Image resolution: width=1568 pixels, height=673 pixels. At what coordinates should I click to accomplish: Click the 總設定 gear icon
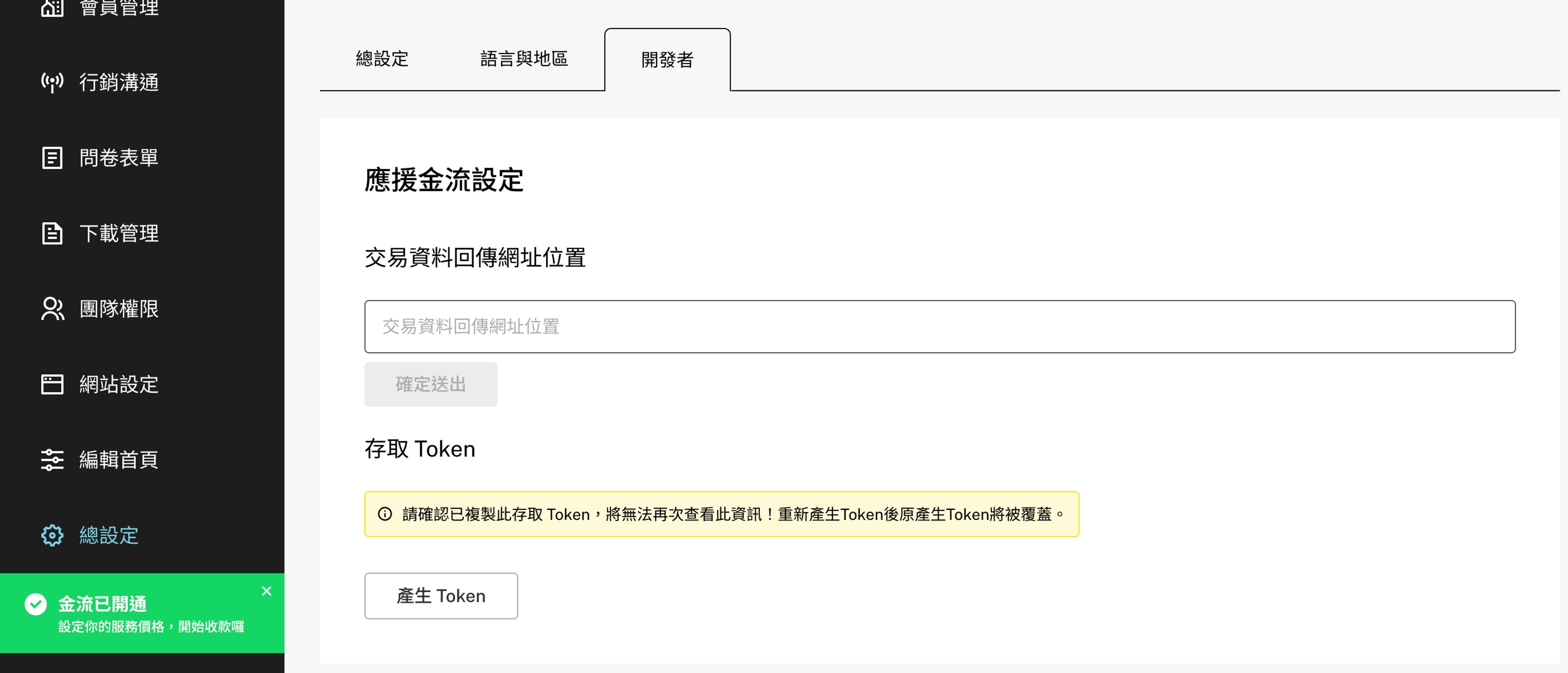click(52, 535)
